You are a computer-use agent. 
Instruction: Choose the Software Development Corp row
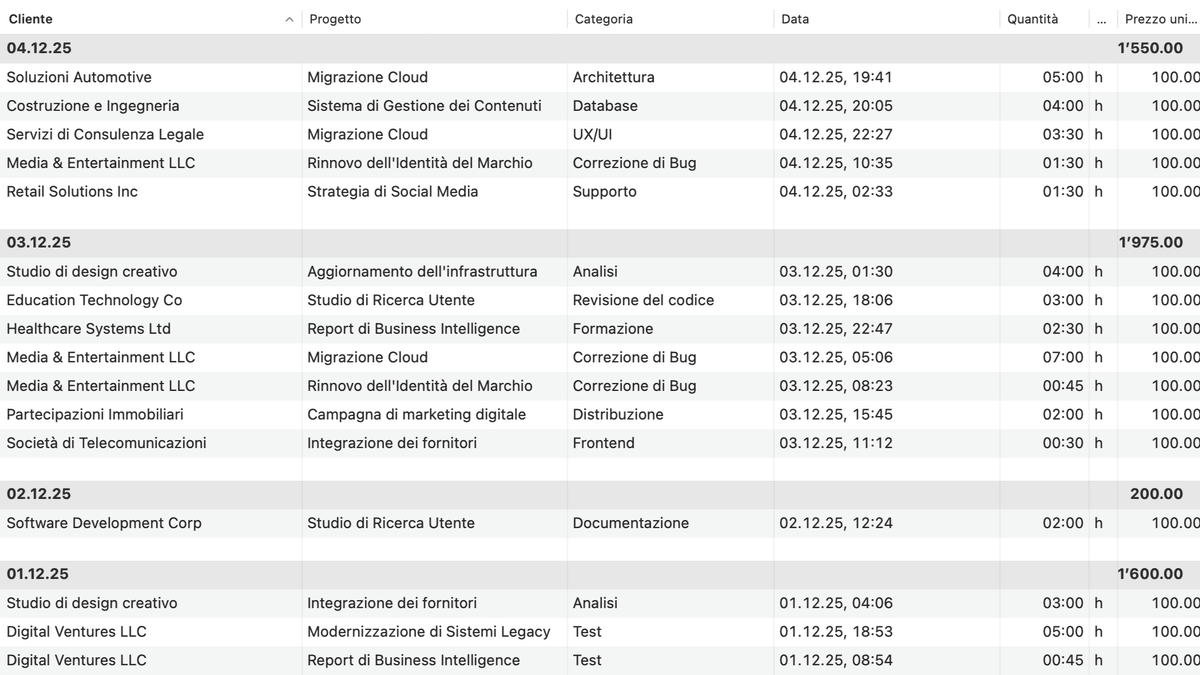104,523
